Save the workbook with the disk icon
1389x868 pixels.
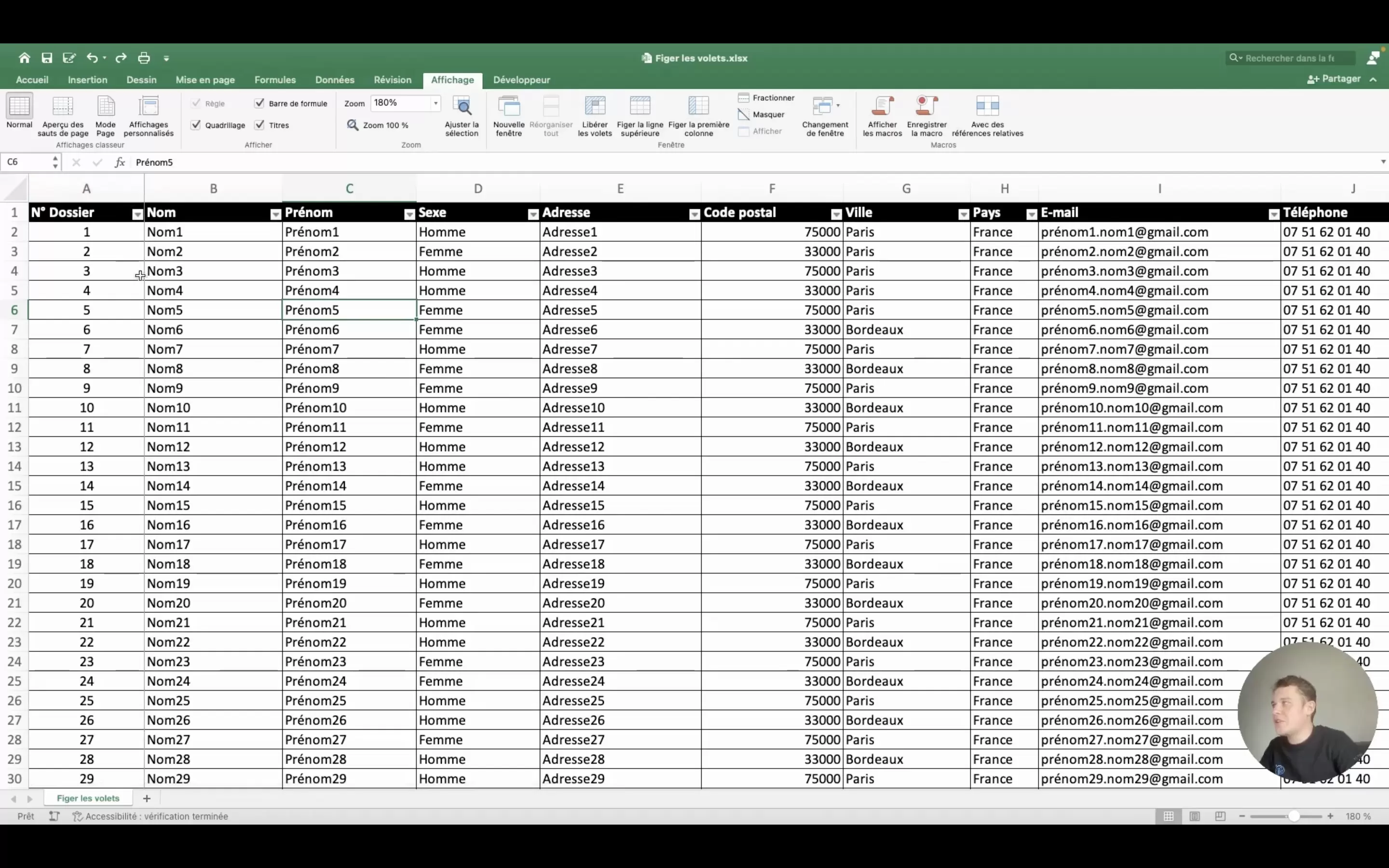47,58
